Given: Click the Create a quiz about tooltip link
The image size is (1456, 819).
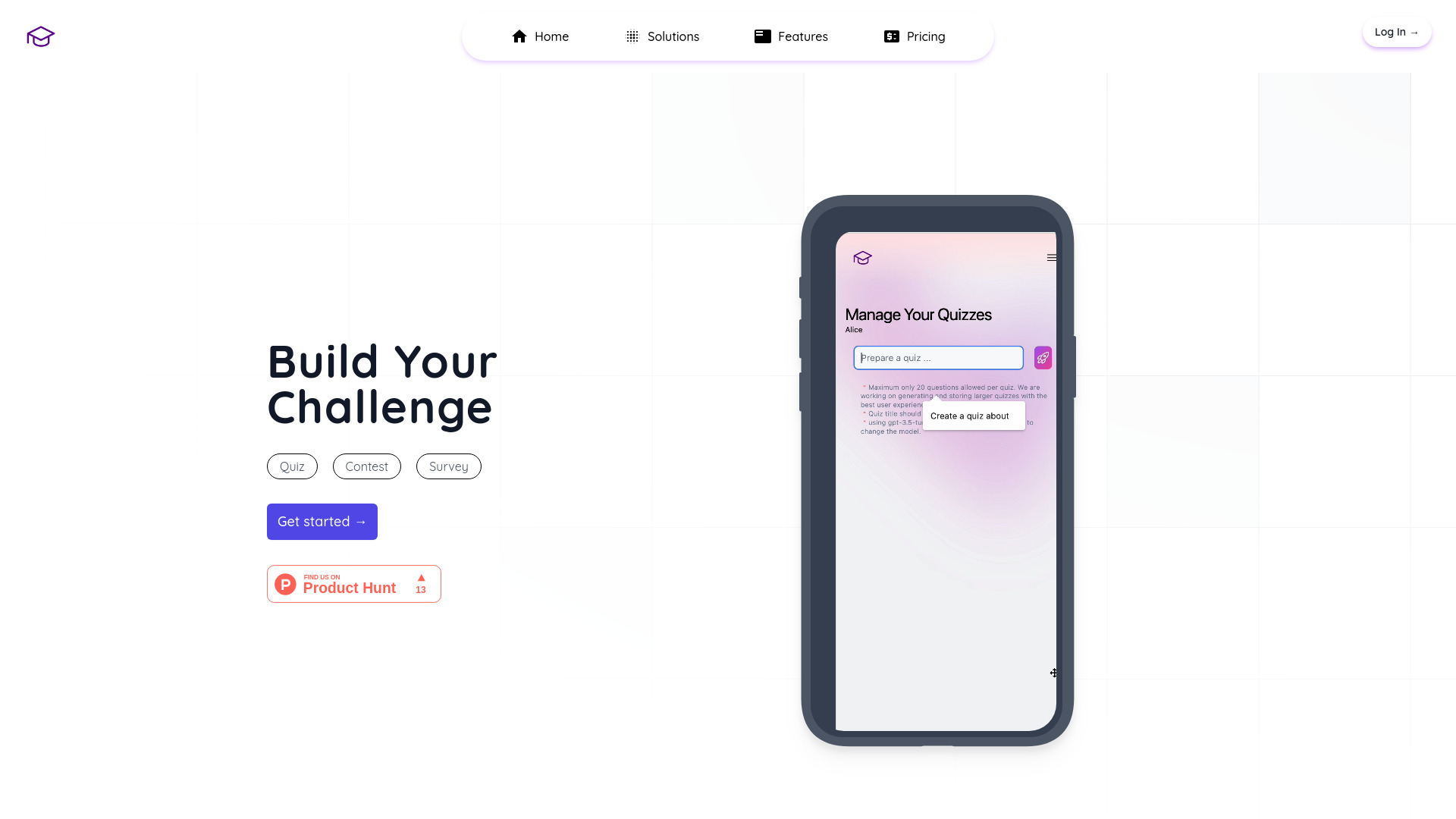Looking at the screenshot, I should (x=969, y=416).
